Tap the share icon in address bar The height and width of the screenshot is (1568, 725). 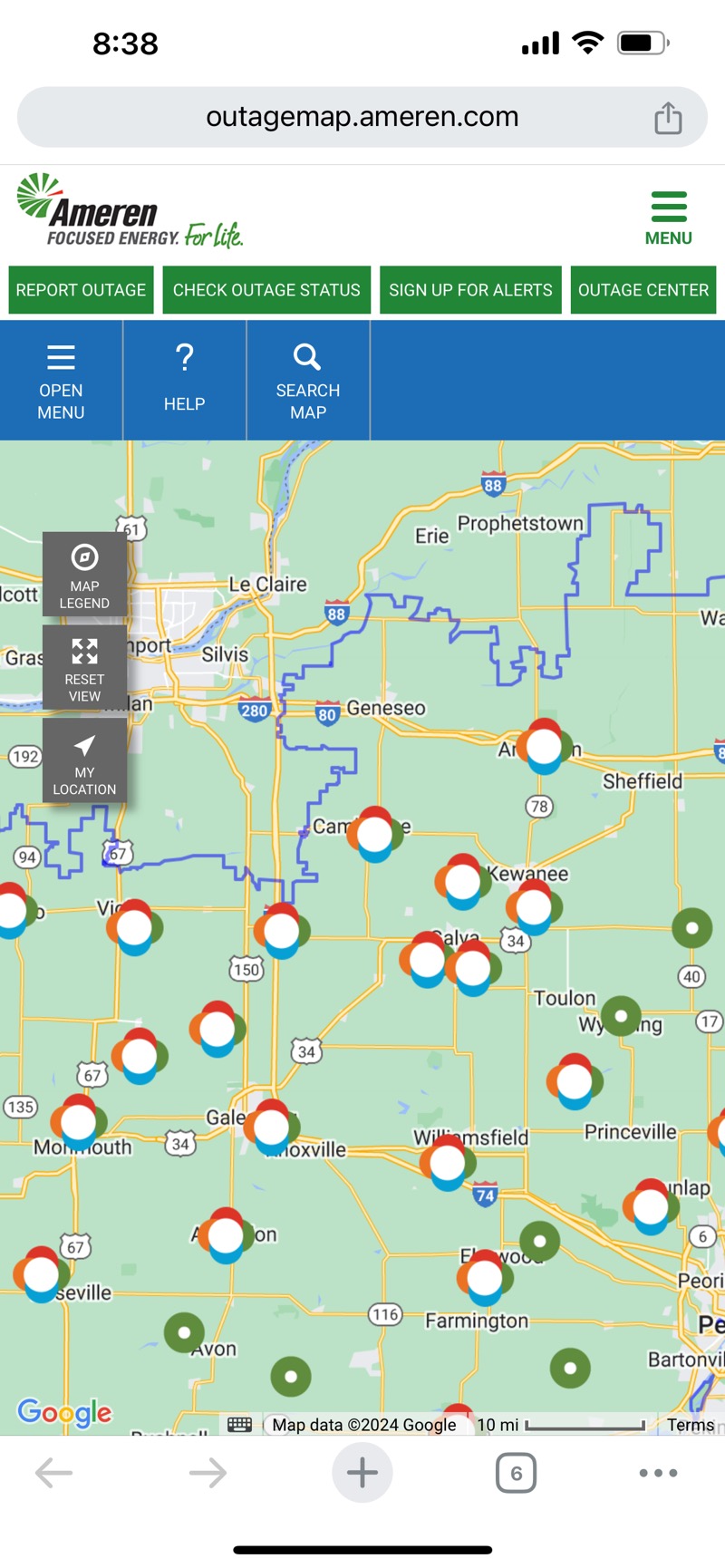pyautogui.click(x=668, y=118)
